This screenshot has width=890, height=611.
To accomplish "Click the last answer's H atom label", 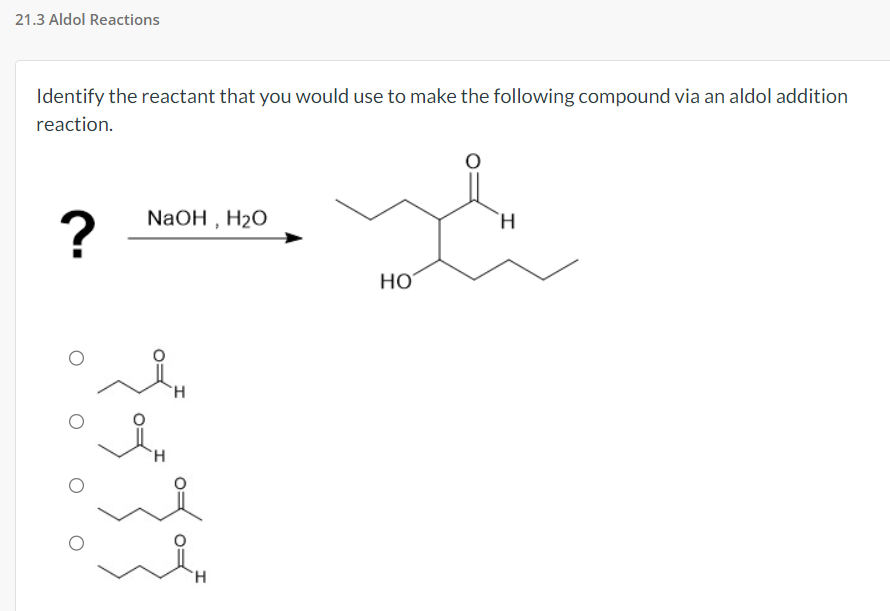I will tap(199, 577).
